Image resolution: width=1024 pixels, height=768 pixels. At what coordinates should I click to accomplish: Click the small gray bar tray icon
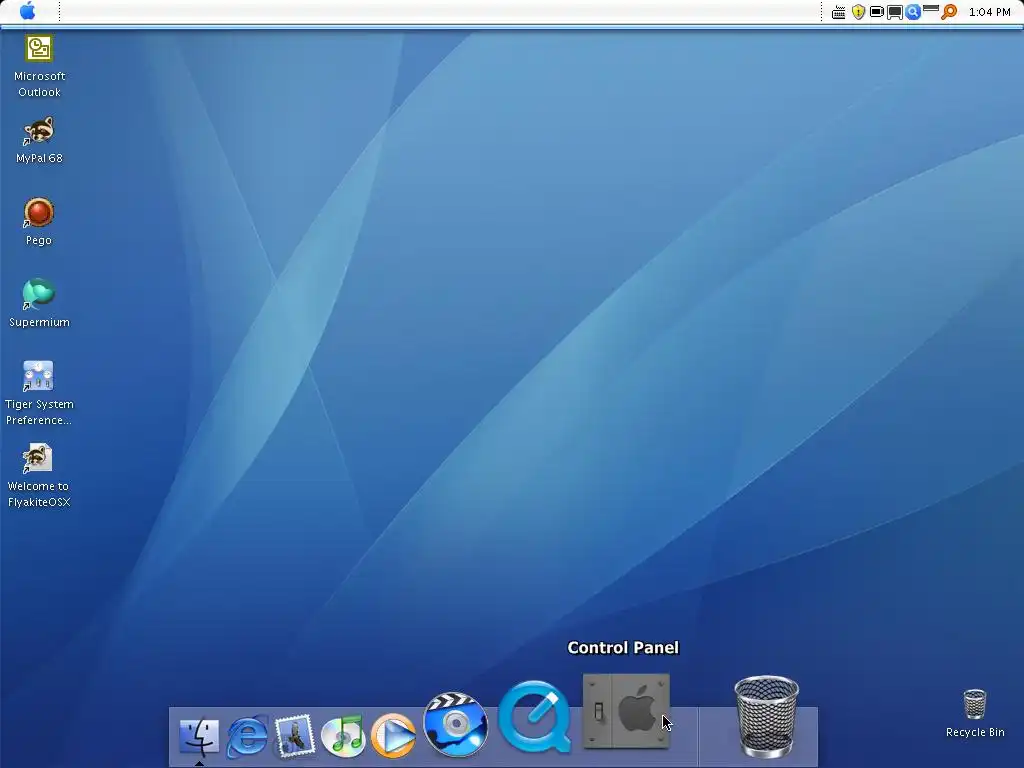[x=931, y=8]
